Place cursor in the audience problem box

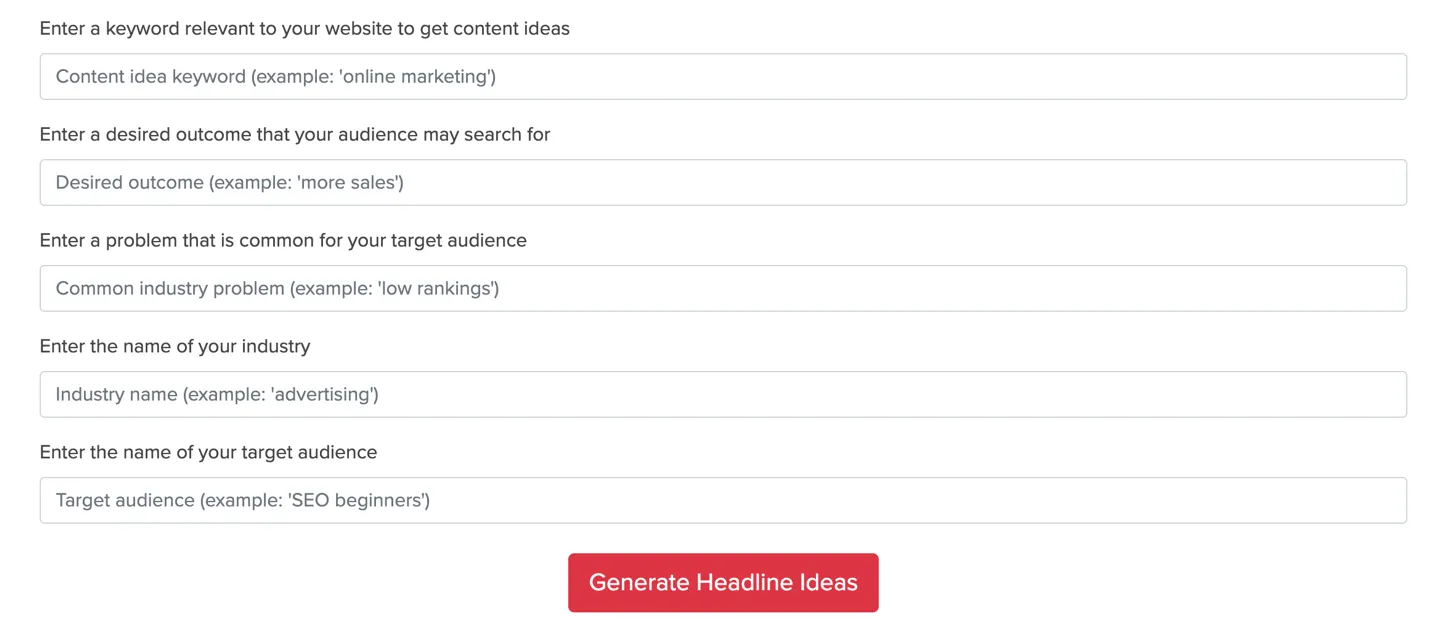(x=722, y=289)
